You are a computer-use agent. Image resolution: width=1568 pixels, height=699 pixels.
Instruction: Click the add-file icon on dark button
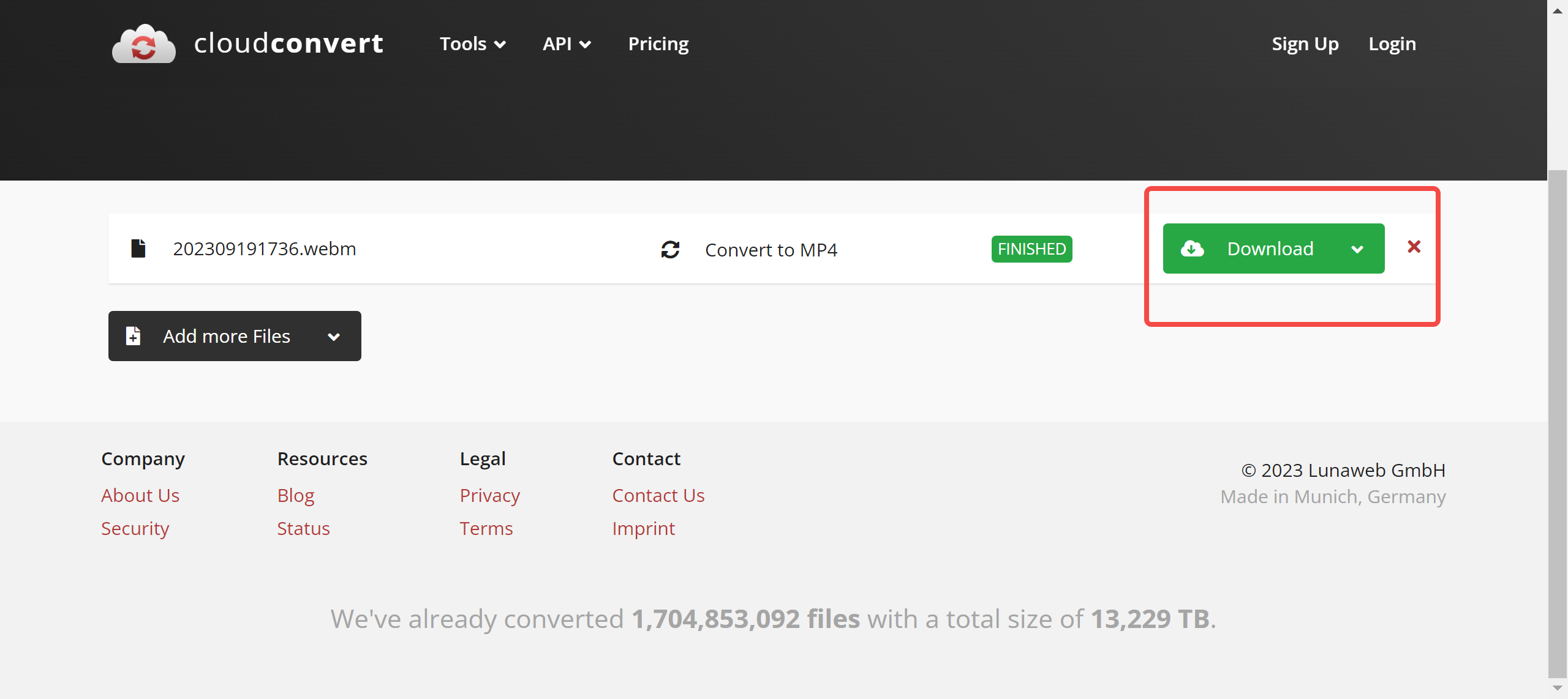click(133, 336)
